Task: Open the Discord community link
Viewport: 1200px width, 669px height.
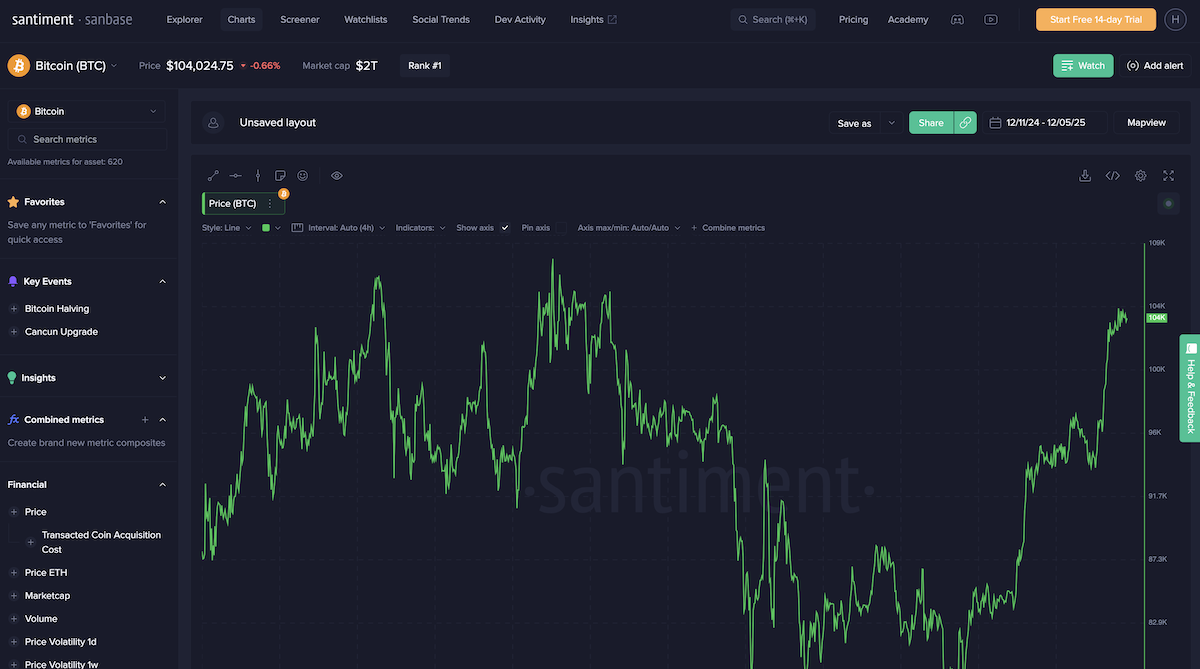Action: coord(957,19)
